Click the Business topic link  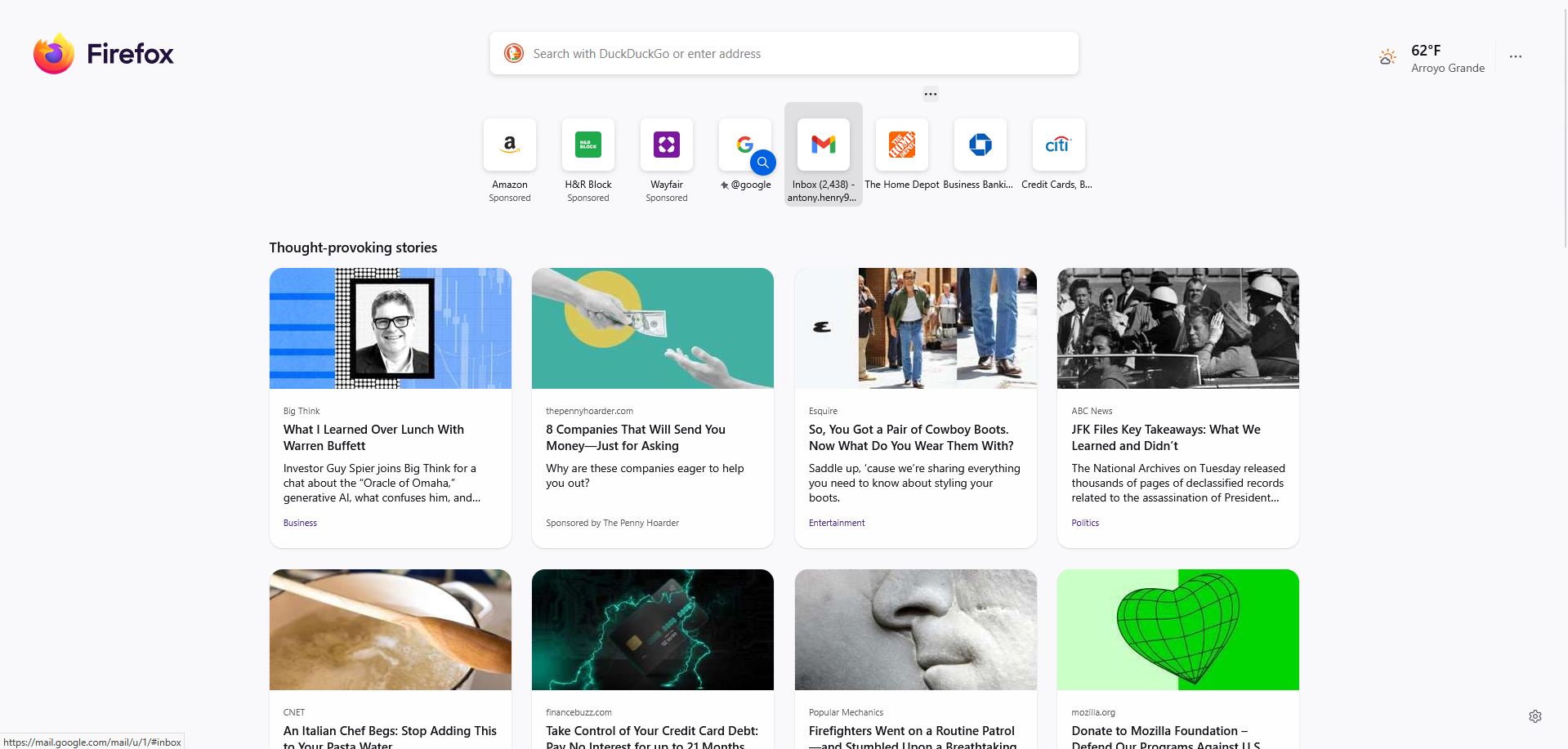point(300,523)
